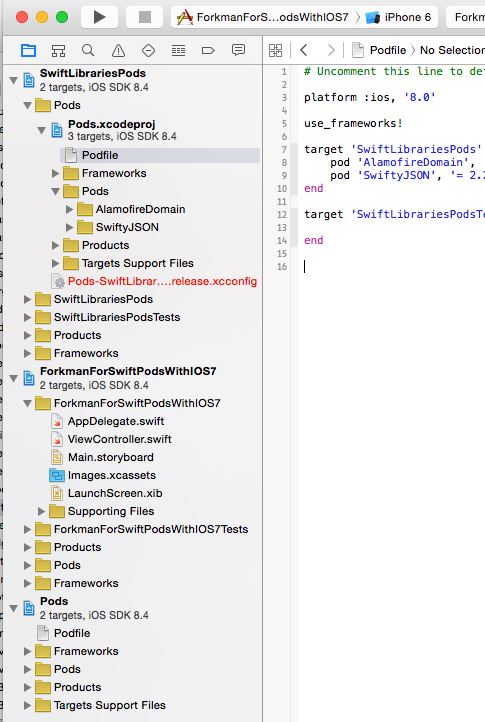Click Podfile in the jump bar
The width and height of the screenshot is (485, 722).
[379, 50]
